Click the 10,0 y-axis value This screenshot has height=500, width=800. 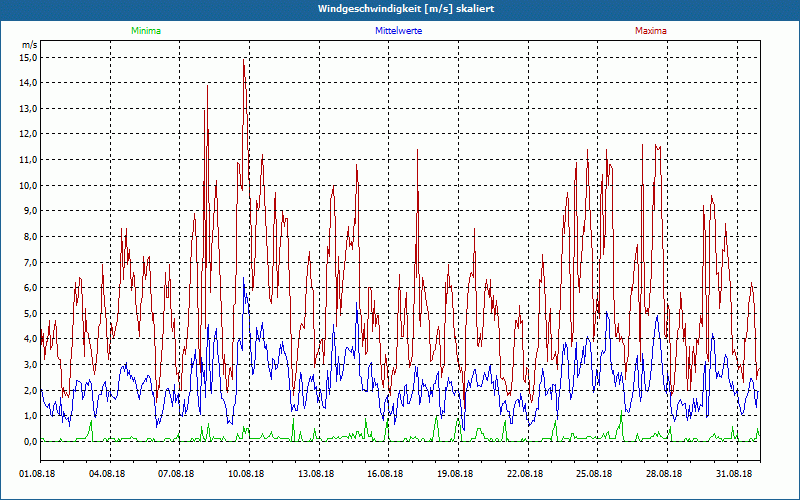tap(28, 185)
